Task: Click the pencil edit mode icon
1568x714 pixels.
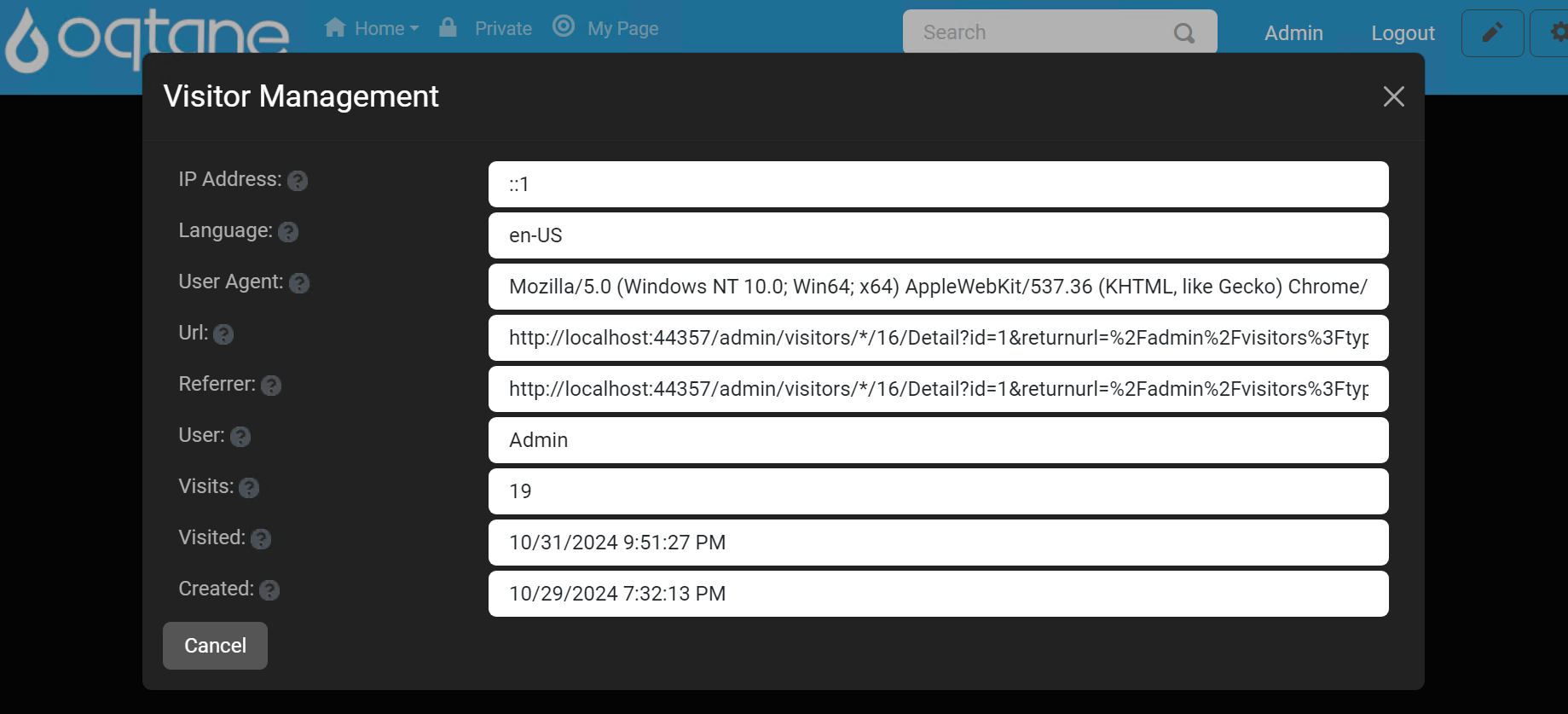Action: tap(1492, 33)
